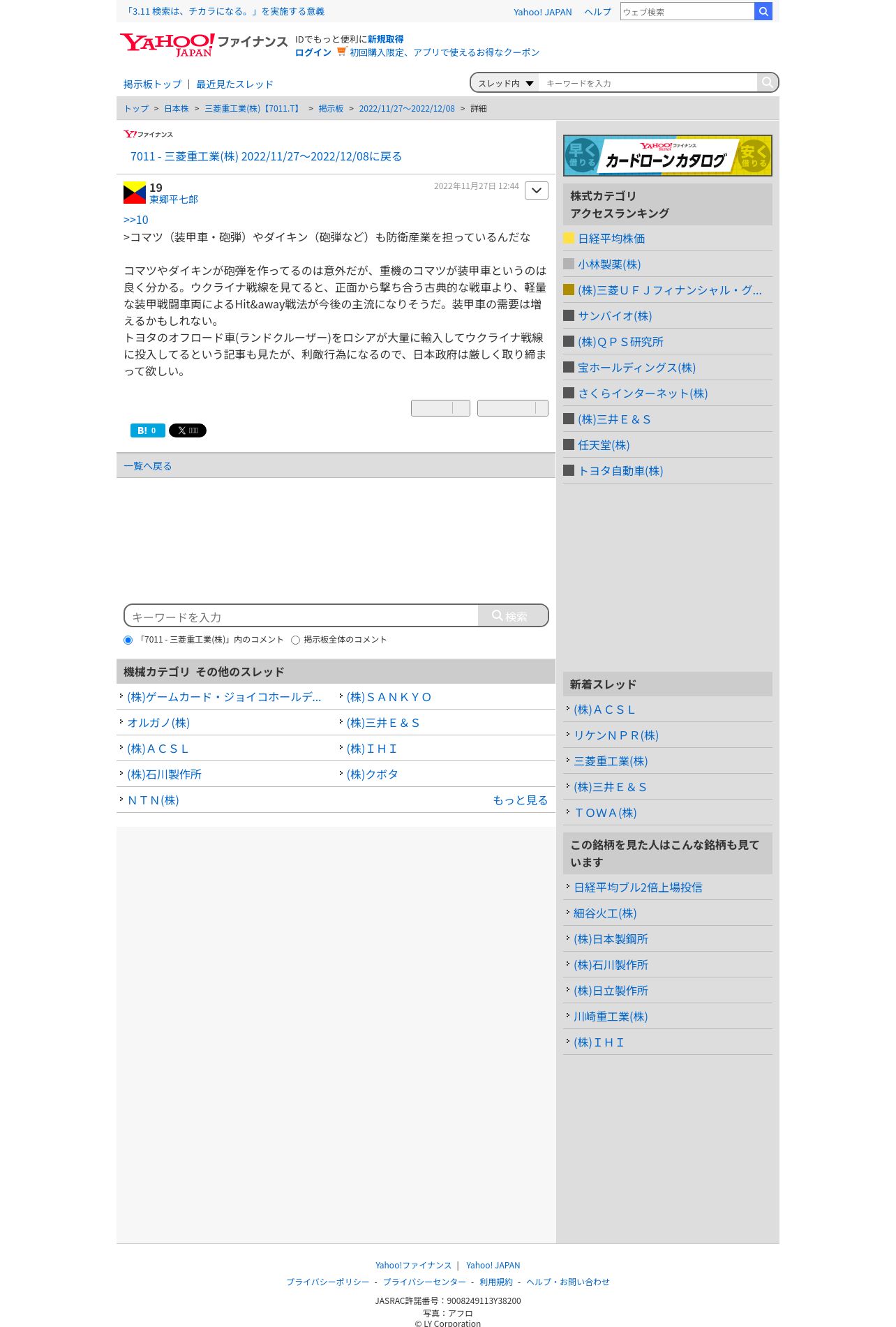Screen dimensions: 896x1327
Task: Click the 一覧へ戻る link
Action: click(147, 466)
